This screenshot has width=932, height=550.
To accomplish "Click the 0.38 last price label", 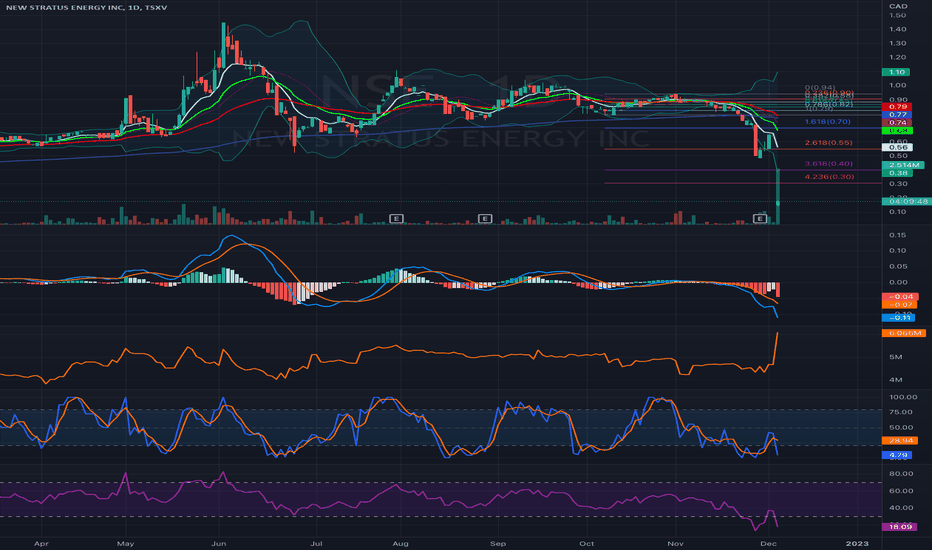I will point(896,173).
